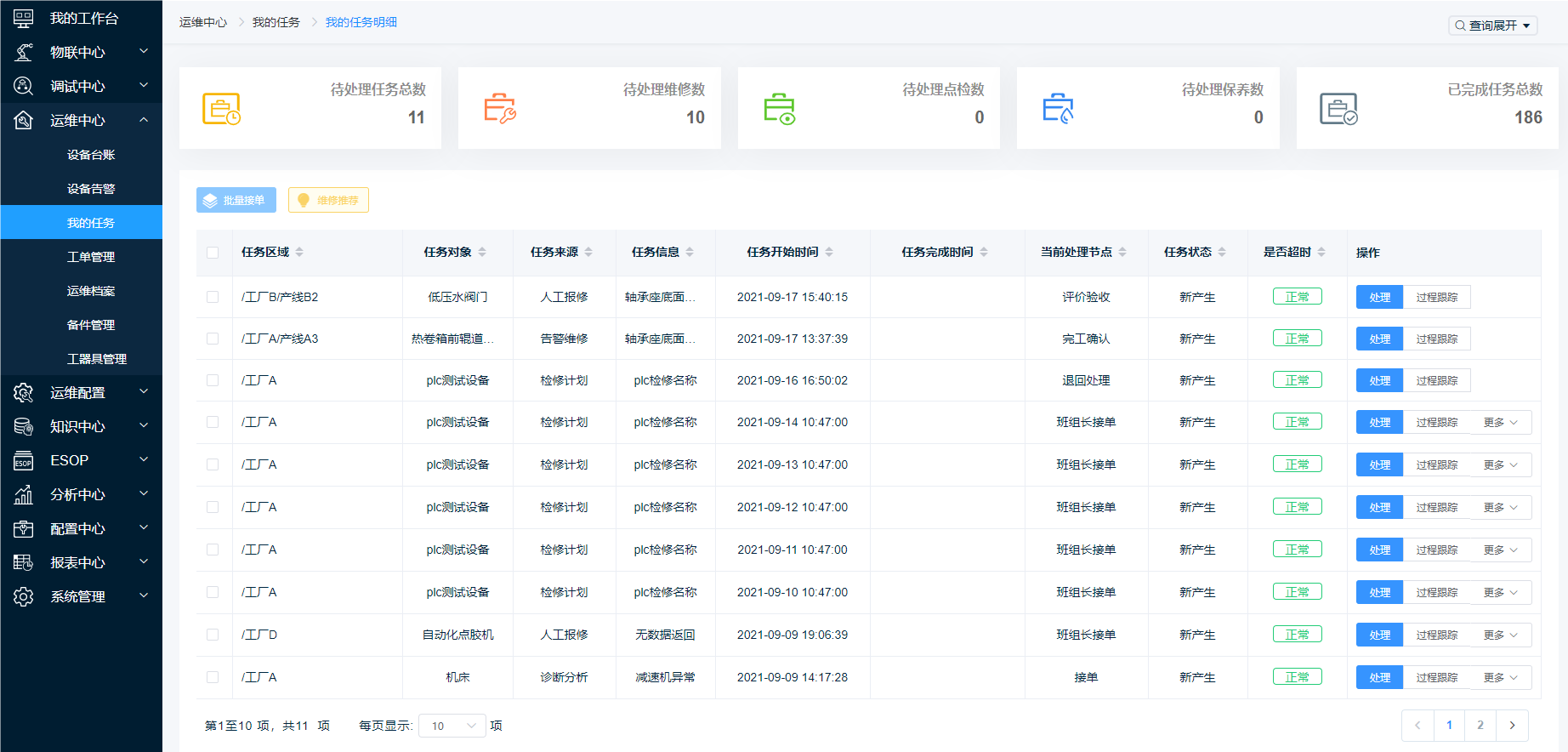Sort by 任务对象 column arrows
This screenshot has height=752, width=1568.
pos(482,252)
